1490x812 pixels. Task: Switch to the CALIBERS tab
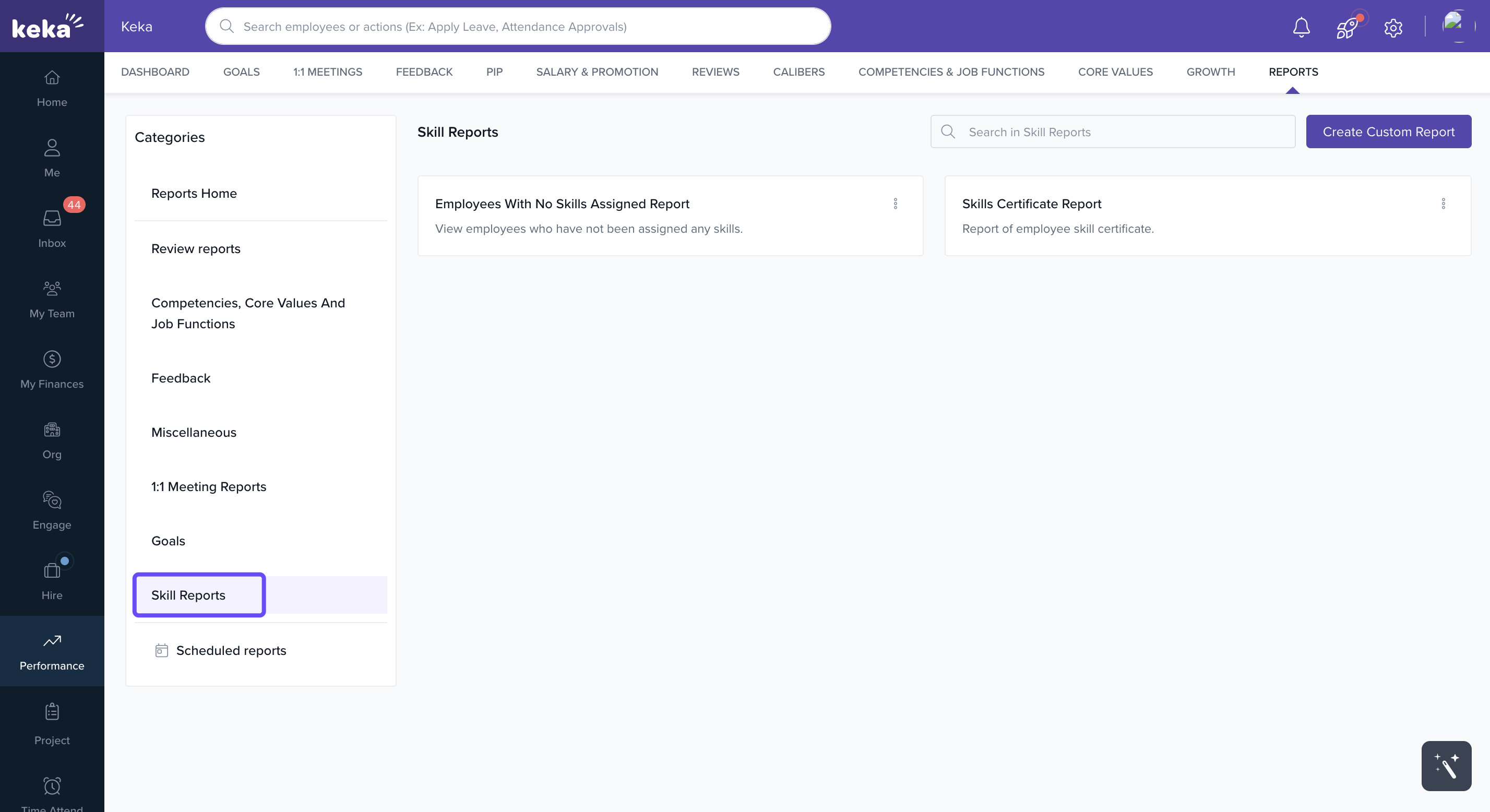tap(798, 71)
